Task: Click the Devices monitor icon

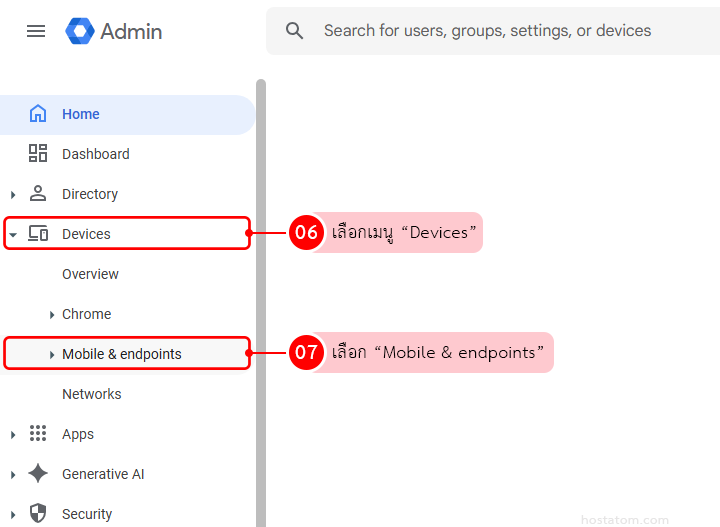Action: coord(38,234)
